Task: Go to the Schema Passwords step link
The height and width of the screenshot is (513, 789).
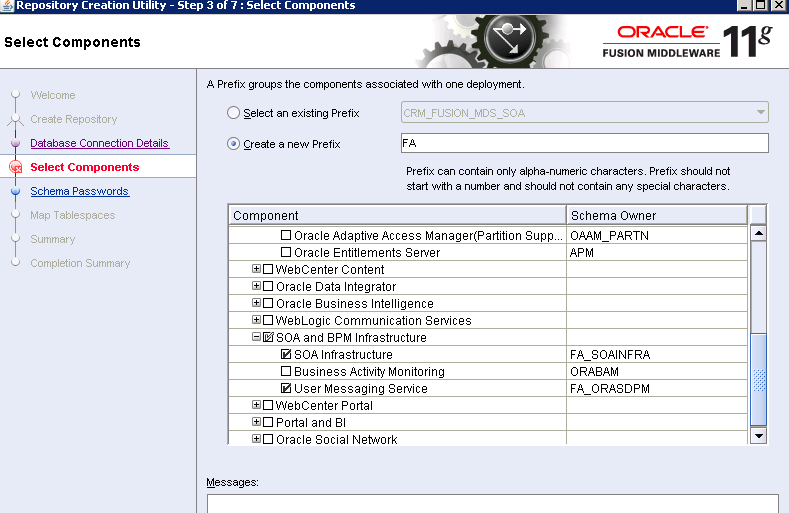Action: coord(79,192)
